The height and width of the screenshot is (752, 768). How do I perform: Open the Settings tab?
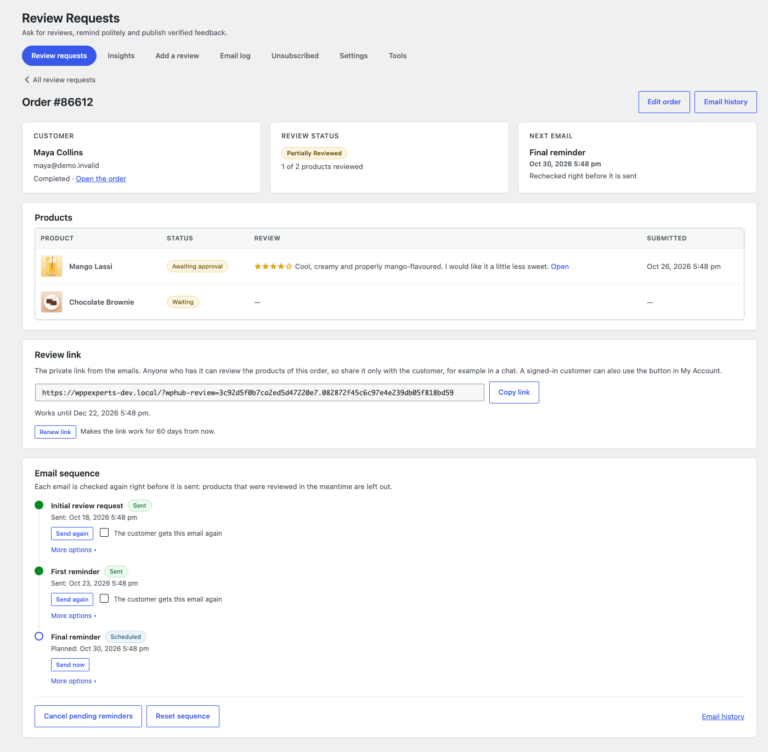pos(354,56)
